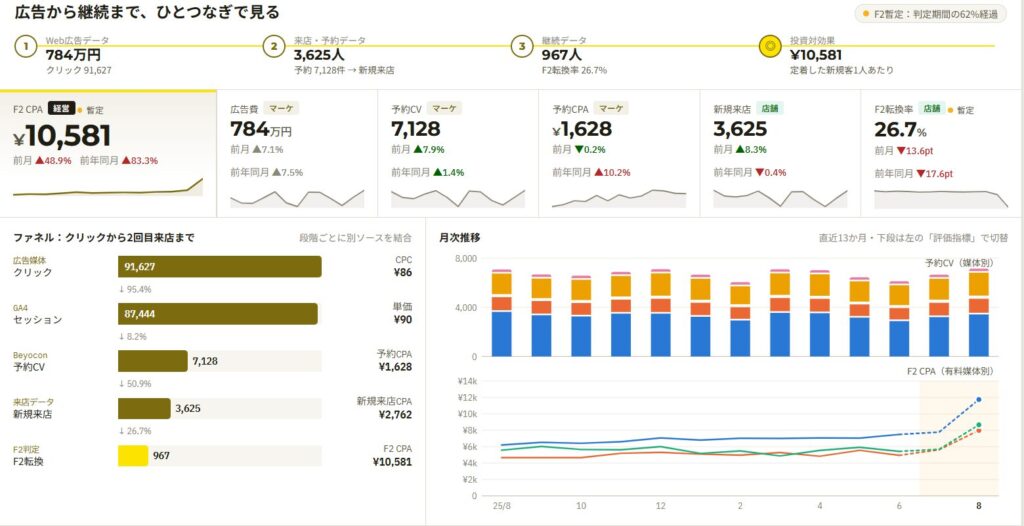Click the GA4 source label in funnel
Viewport: 1024px width, 526px height.
pyautogui.click(x=21, y=307)
